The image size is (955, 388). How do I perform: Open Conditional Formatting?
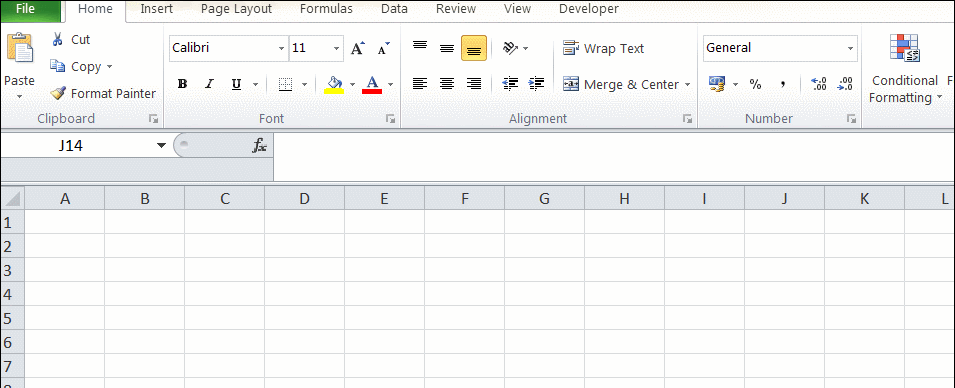click(x=905, y=68)
